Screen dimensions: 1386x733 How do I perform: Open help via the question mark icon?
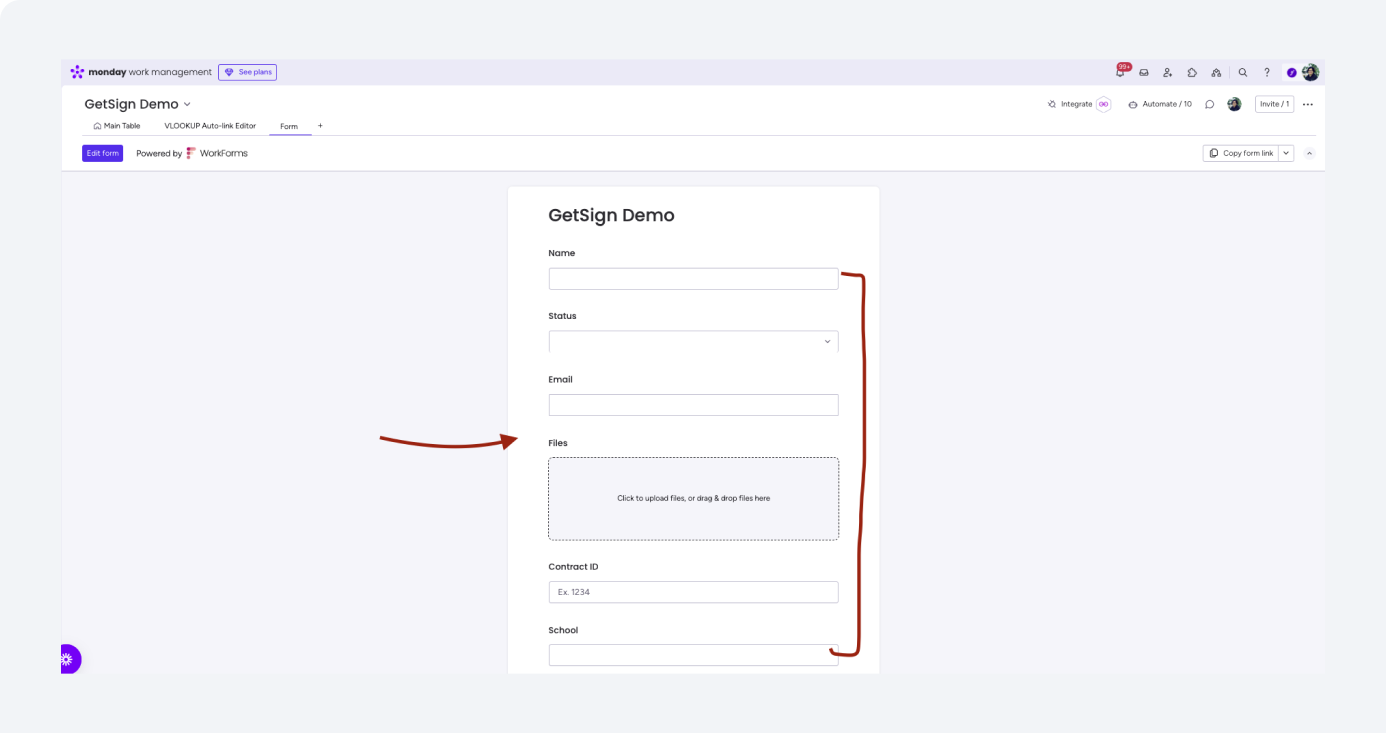click(x=1267, y=72)
